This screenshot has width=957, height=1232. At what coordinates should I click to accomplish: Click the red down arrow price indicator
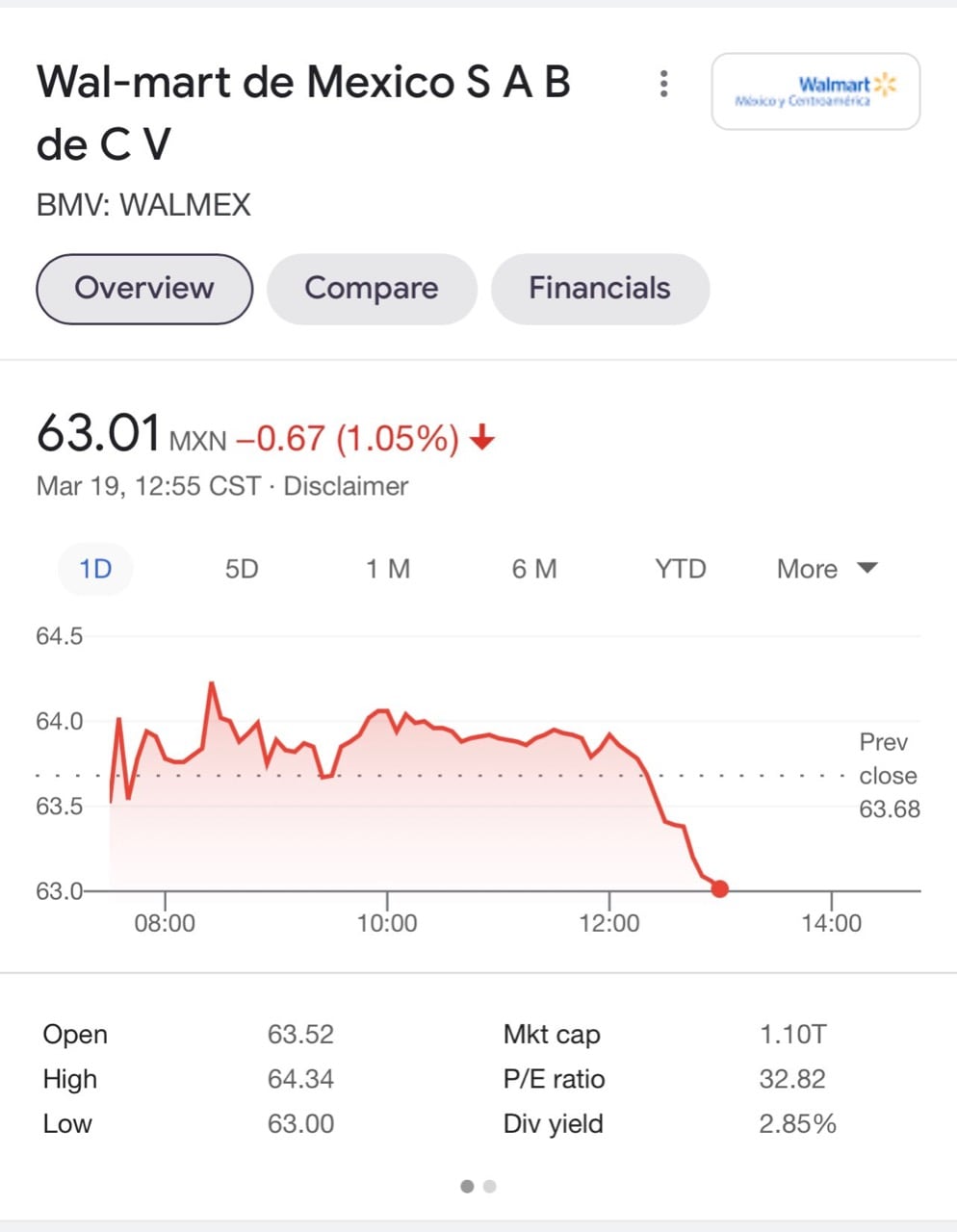click(482, 439)
